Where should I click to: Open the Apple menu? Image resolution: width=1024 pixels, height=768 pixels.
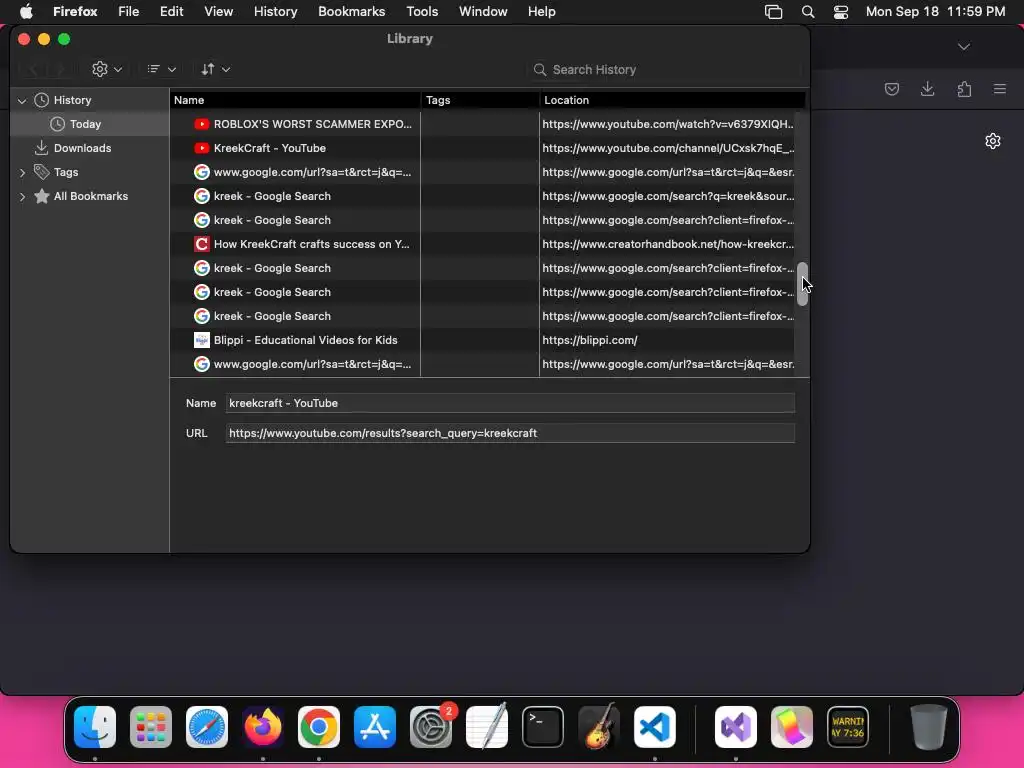point(26,12)
